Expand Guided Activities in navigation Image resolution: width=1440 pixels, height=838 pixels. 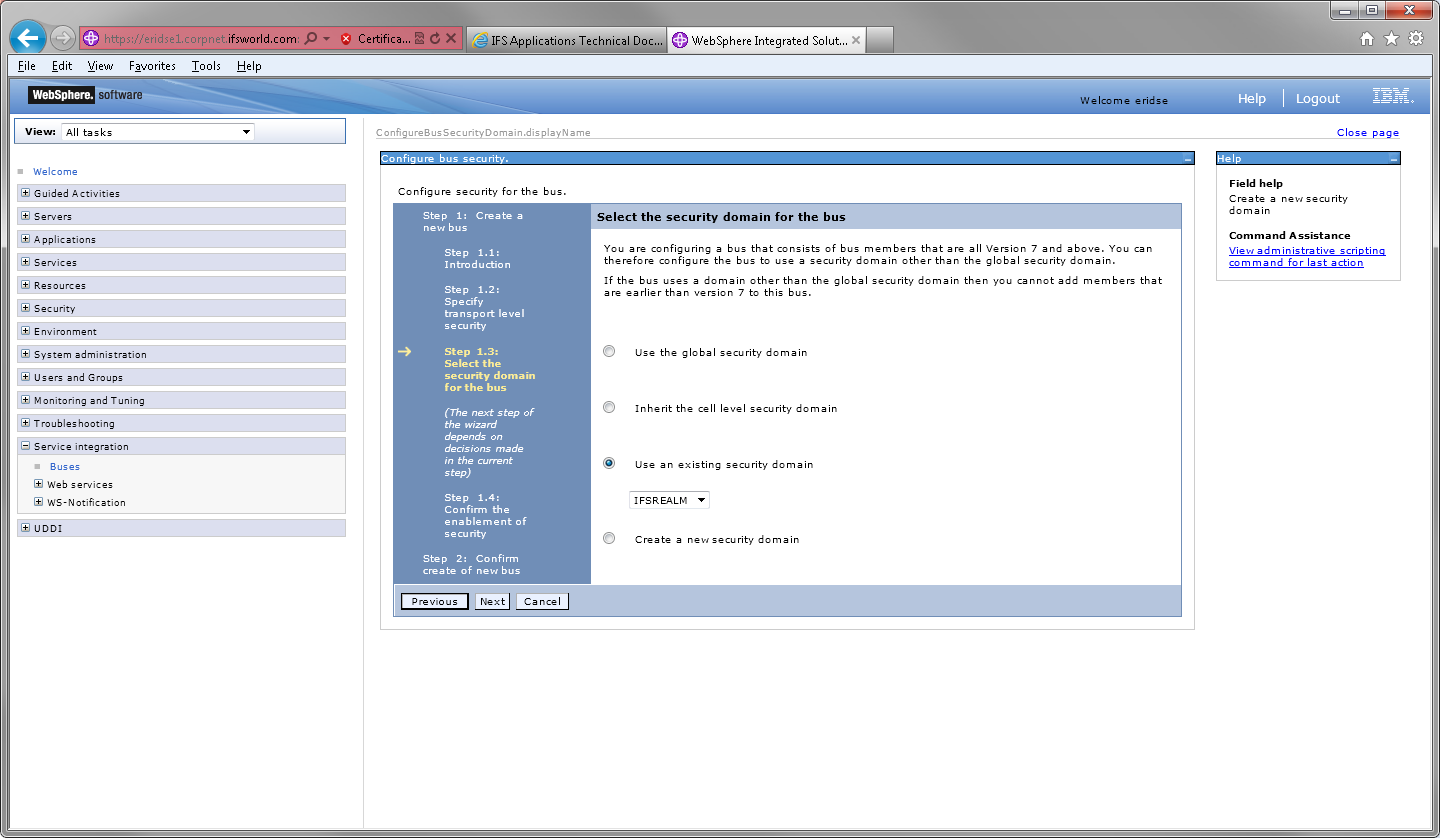pyautogui.click(x=26, y=193)
